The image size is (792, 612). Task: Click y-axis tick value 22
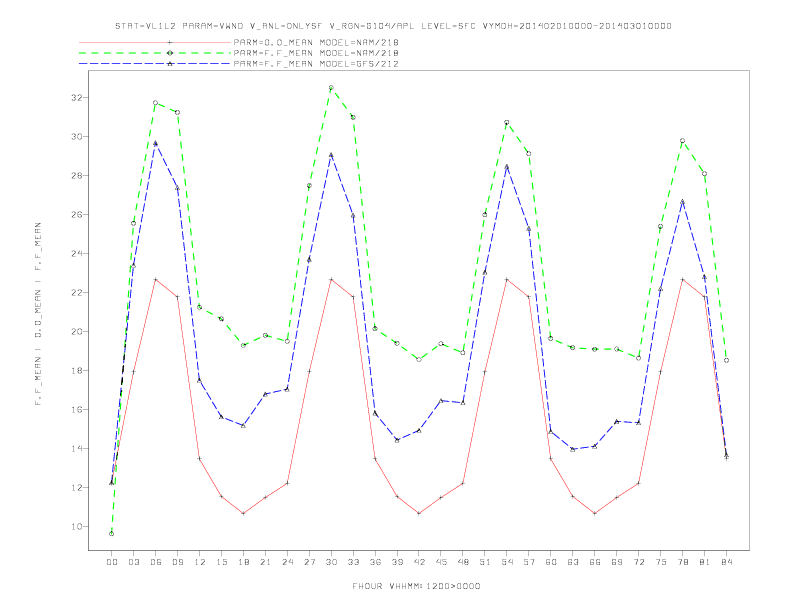[x=76, y=292]
